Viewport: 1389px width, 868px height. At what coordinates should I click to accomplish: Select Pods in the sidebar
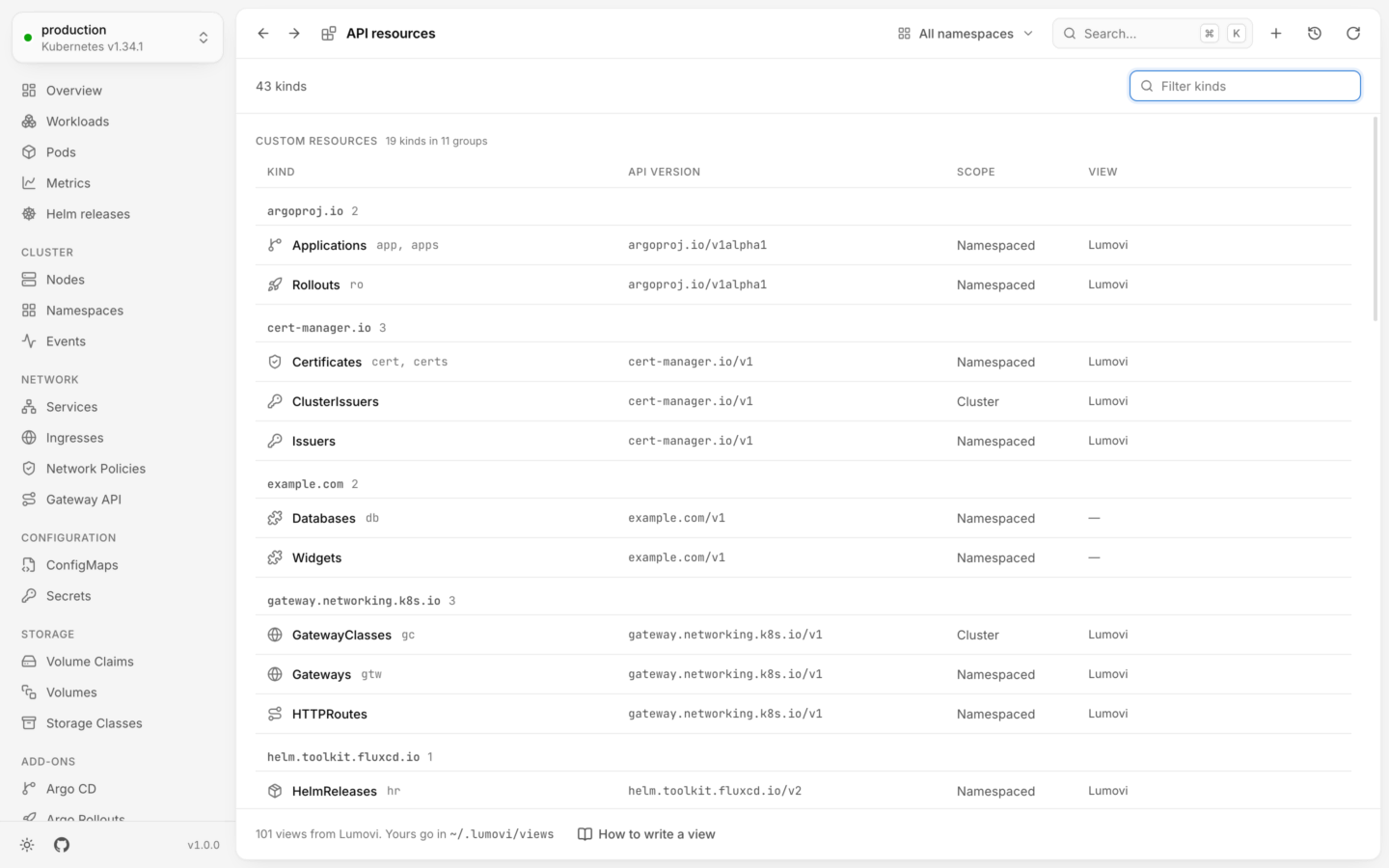point(118,152)
